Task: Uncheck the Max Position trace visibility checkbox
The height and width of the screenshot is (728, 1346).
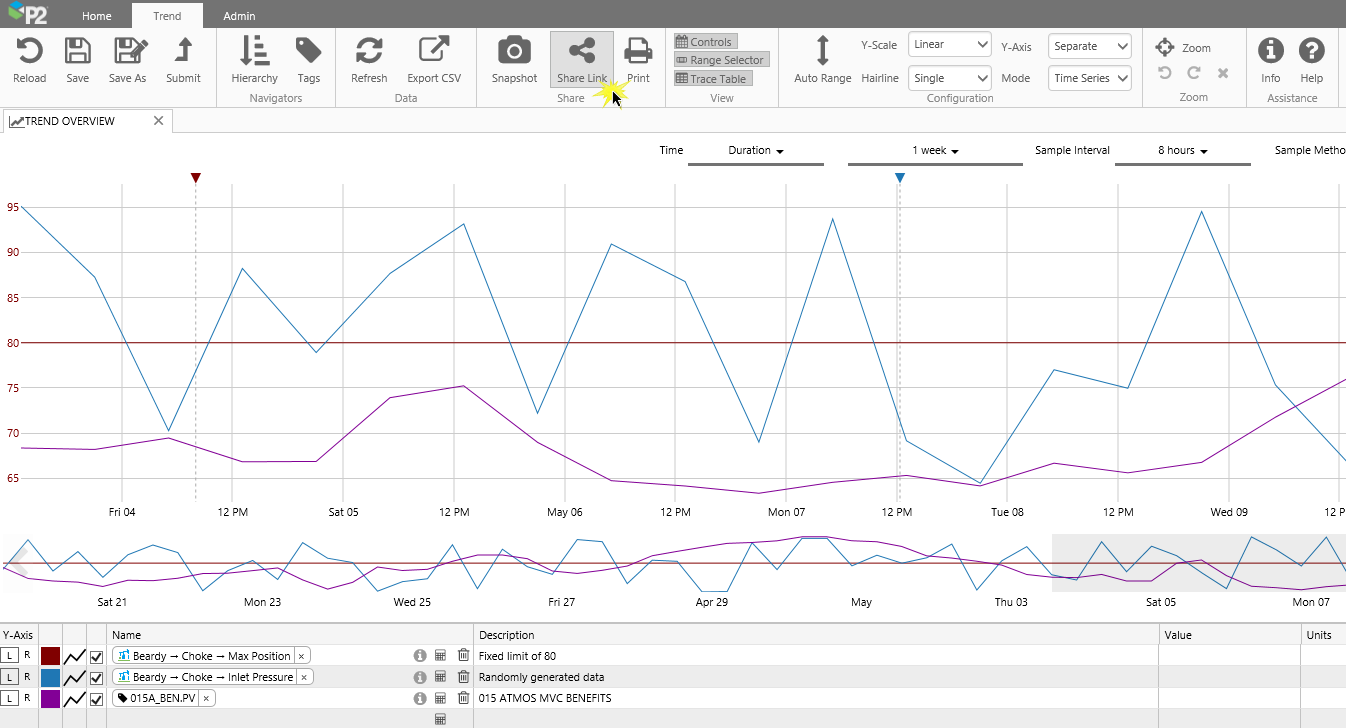Action: (x=97, y=656)
